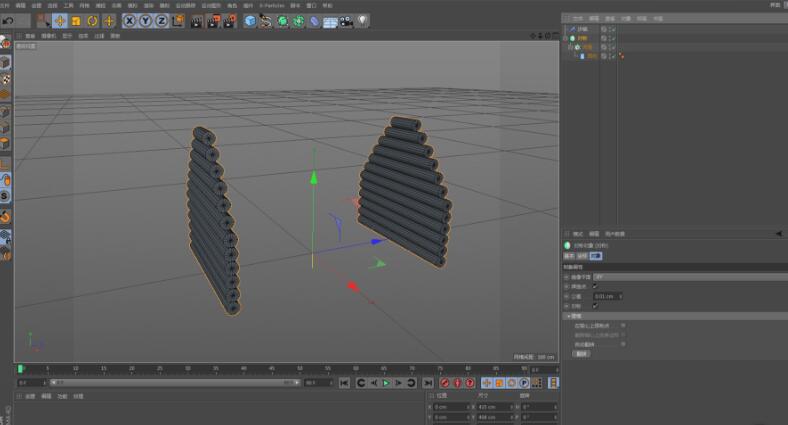Toggle the Z axis lock icon
Screen dimensions: 788x425
pos(161,20)
